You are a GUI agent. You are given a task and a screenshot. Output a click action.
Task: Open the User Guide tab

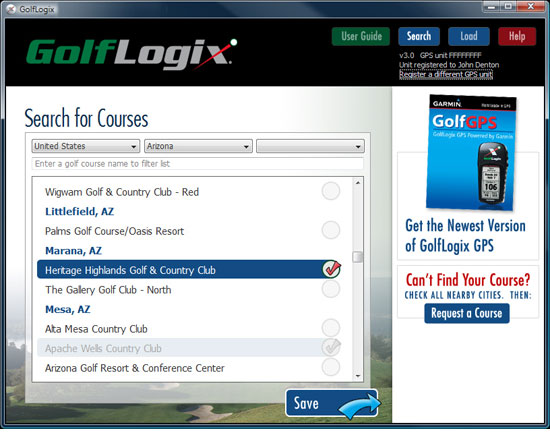pyautogui.click(x=361, y=36)
